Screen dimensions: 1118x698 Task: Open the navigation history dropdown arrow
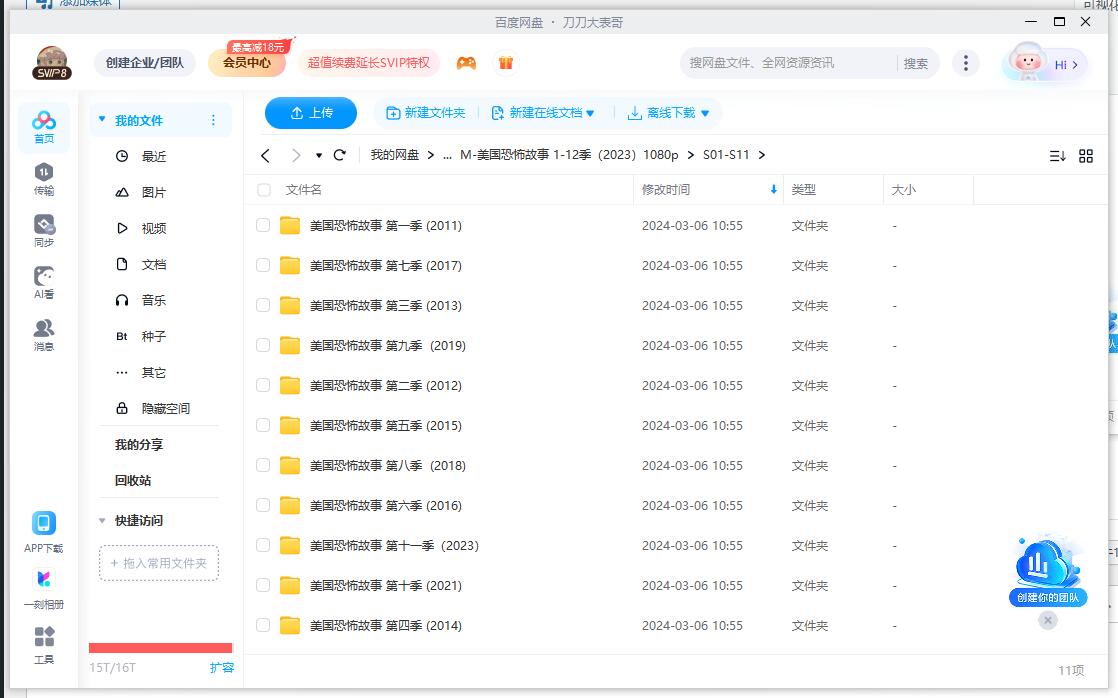pyautogui.click(x=319, y=155)
